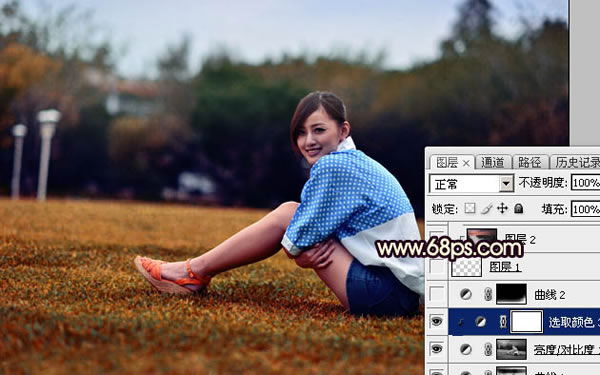Click the mask link icon on 曲线 2
600x375 pixels.
pyautogui.click(x=488, y=294)
